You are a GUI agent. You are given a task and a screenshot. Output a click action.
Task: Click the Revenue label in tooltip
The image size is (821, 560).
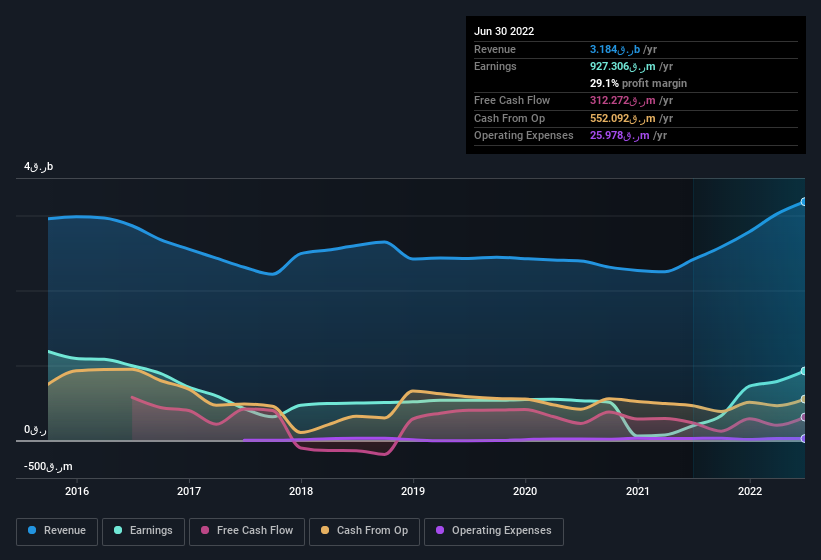click(x=495, y=49)
